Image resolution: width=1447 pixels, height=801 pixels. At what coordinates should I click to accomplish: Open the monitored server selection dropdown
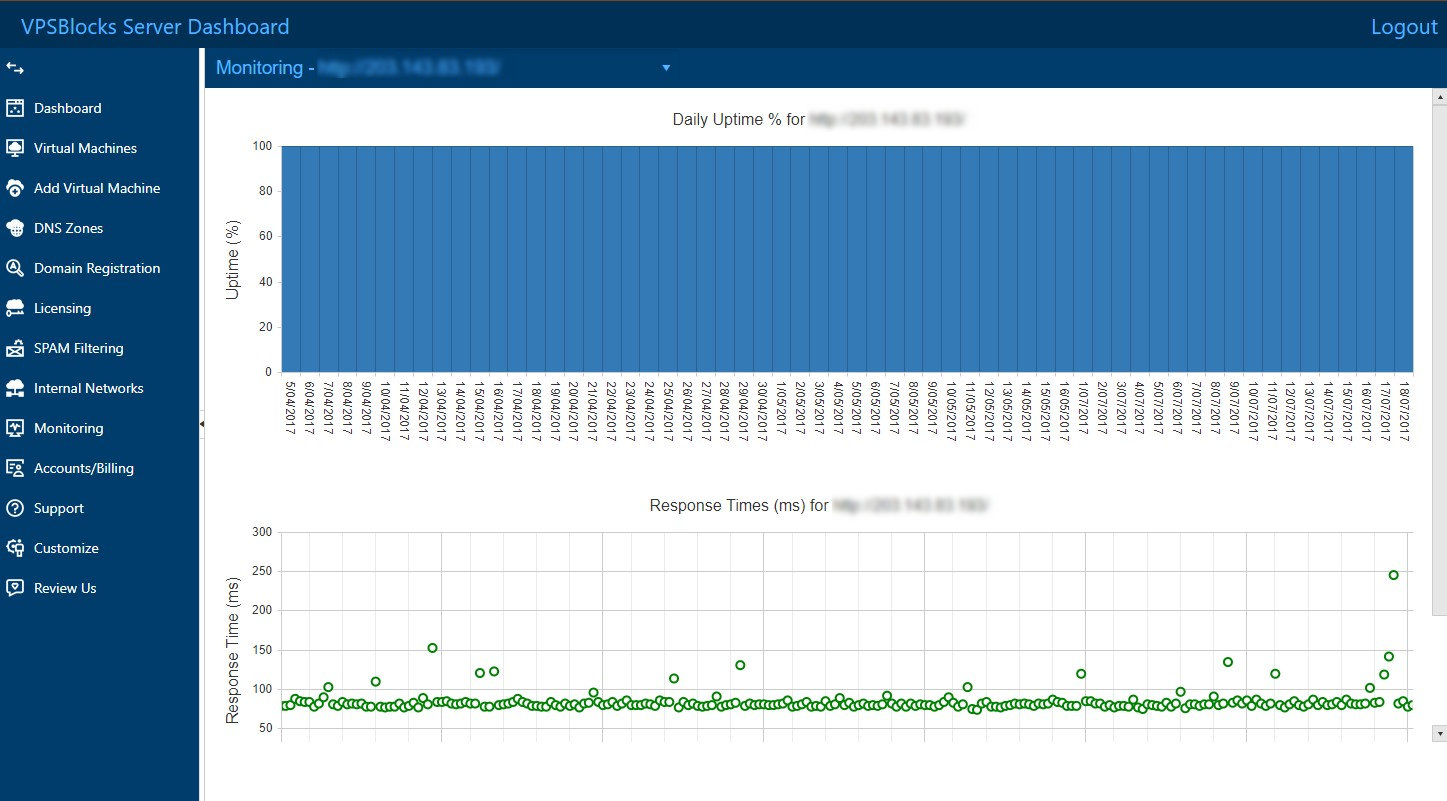point(665,68)
